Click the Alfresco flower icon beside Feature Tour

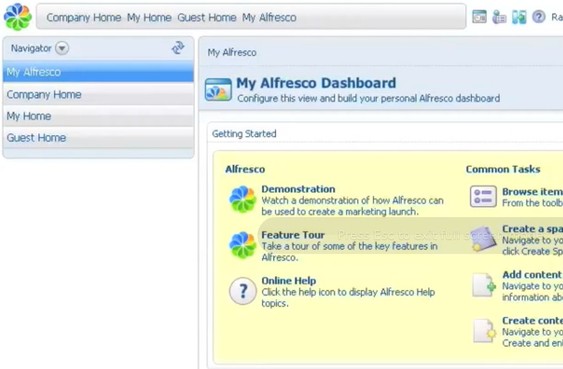(243, 245)
